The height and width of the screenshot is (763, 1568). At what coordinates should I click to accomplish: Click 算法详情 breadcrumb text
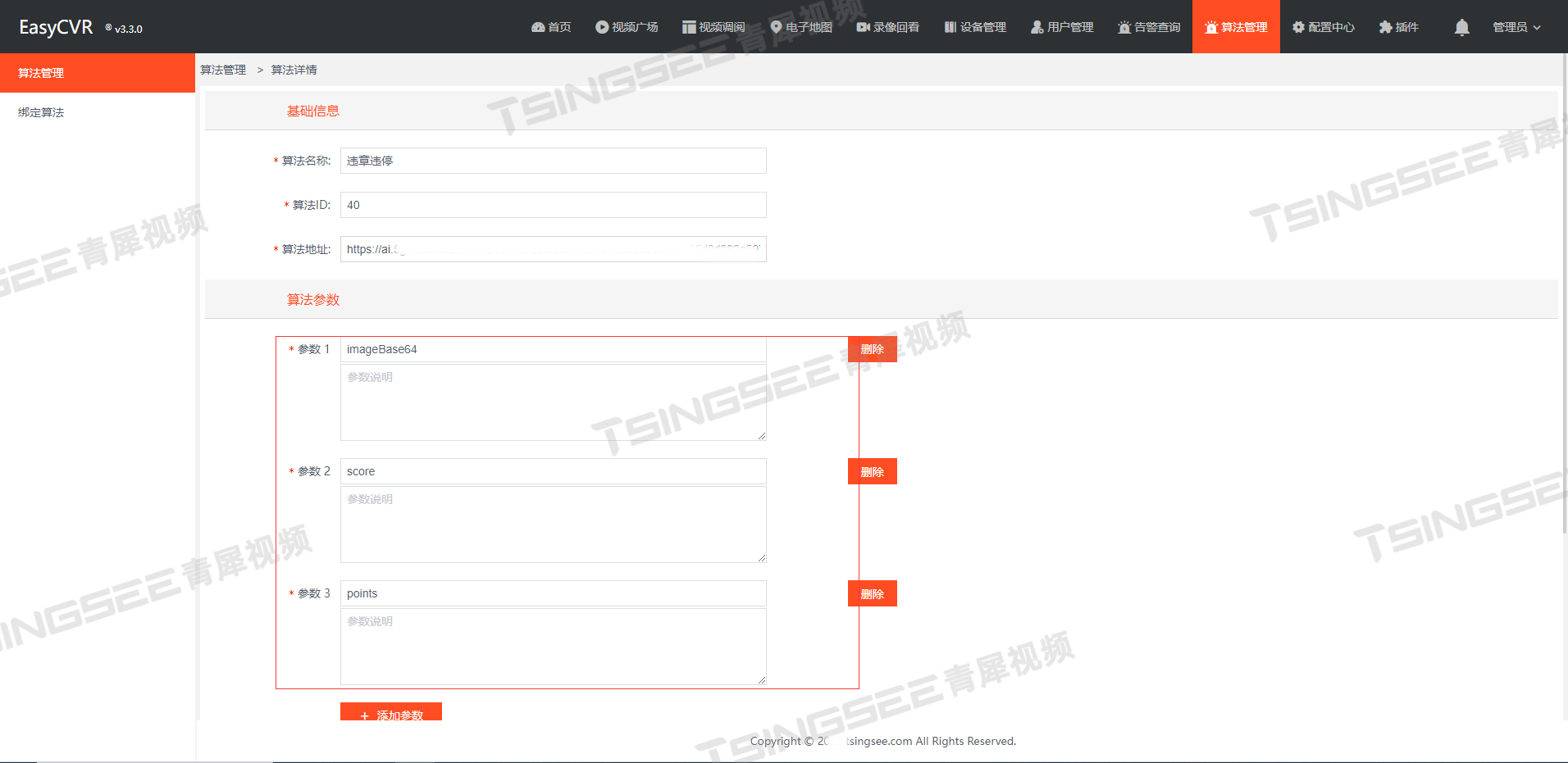[x=294, y=70]
